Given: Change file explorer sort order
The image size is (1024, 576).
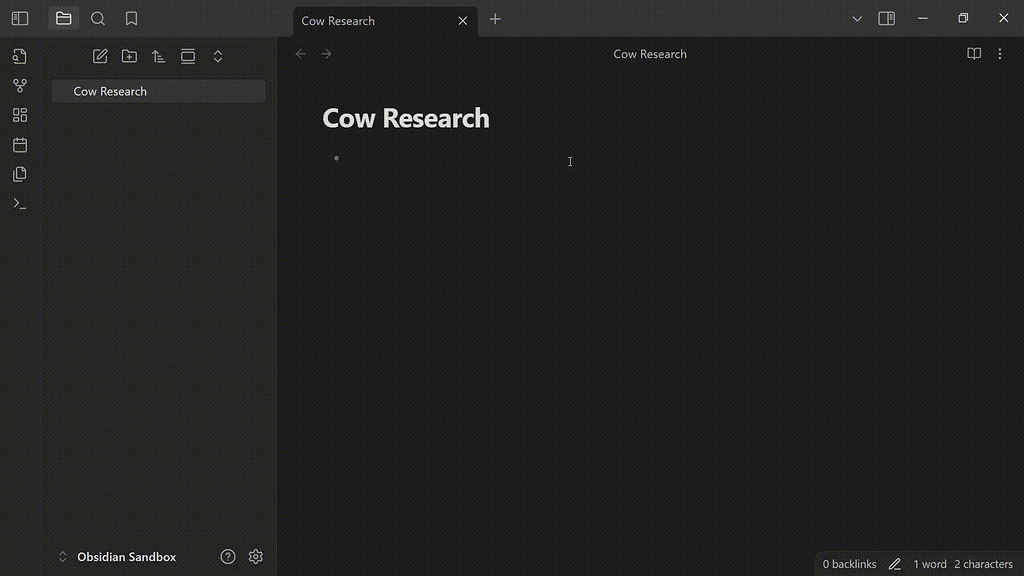Looking at the screenshot, I should pyautogui.click(x=158, y=56).
